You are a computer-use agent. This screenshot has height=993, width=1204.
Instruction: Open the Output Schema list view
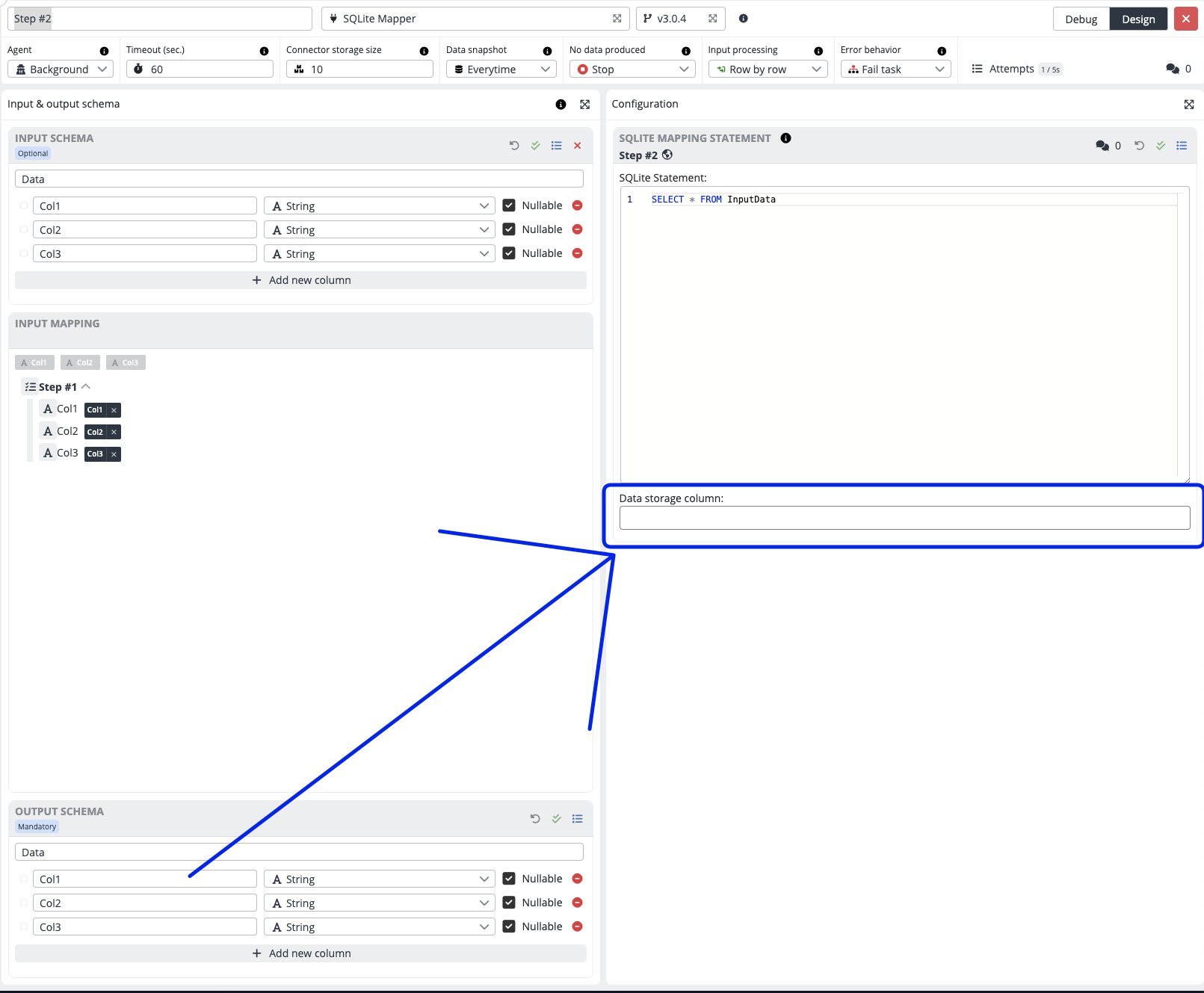578,819
